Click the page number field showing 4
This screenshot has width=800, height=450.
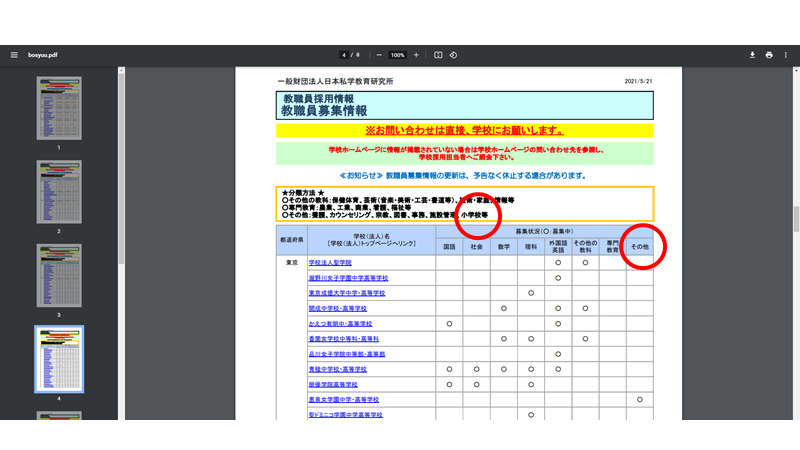344,55
